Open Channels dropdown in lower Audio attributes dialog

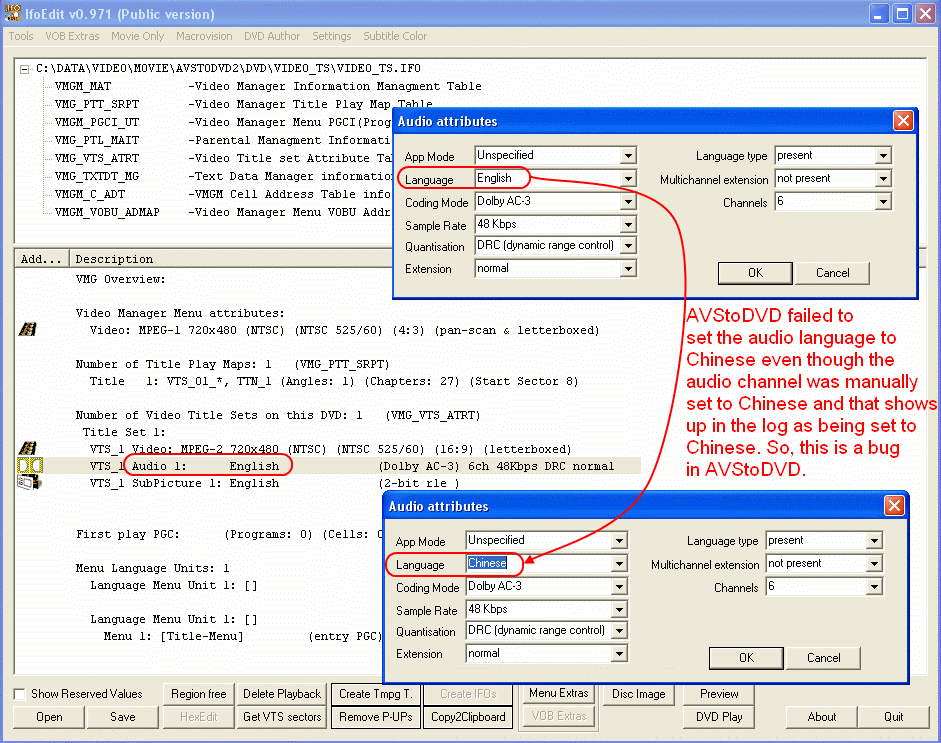pos(874,587)
